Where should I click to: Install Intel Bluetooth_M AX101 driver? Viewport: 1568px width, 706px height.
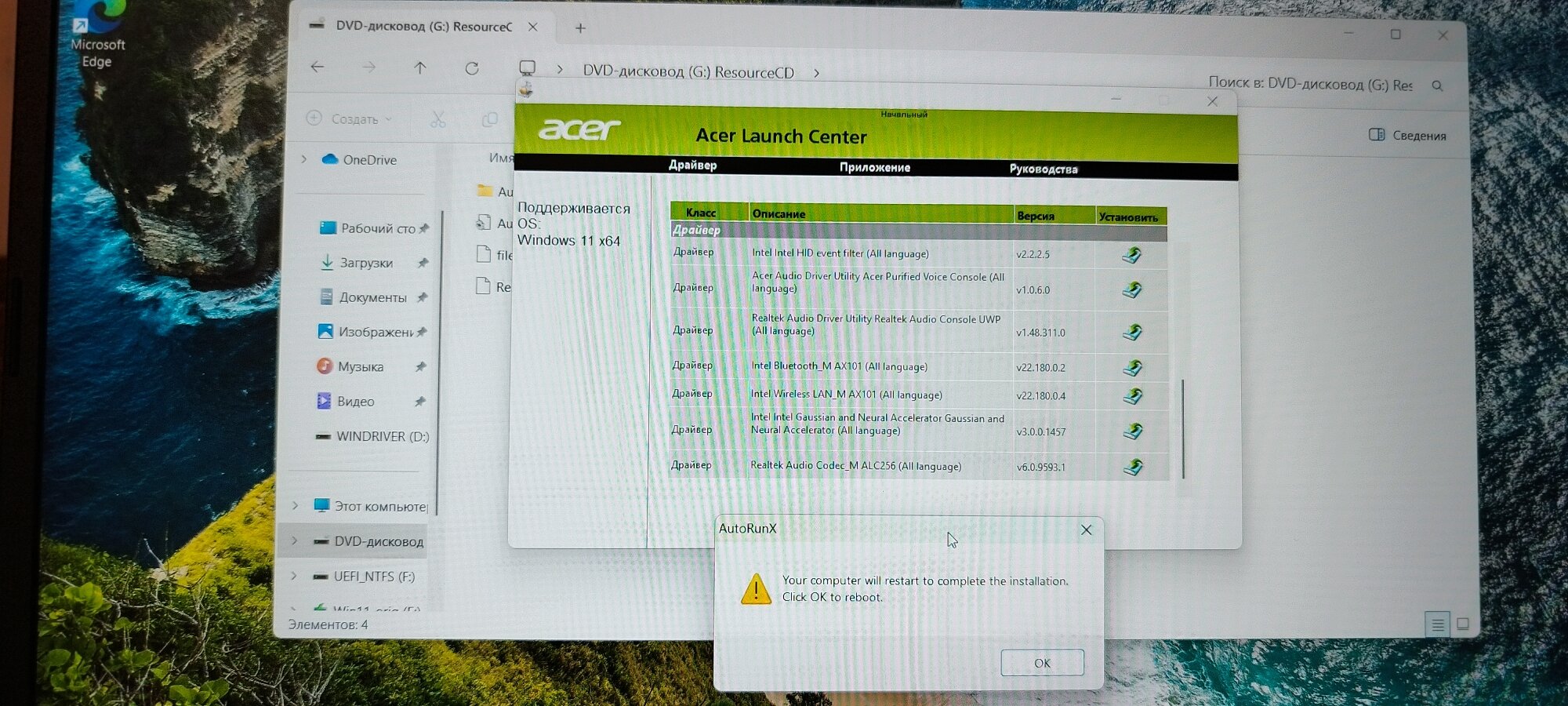click(1132, 367)
